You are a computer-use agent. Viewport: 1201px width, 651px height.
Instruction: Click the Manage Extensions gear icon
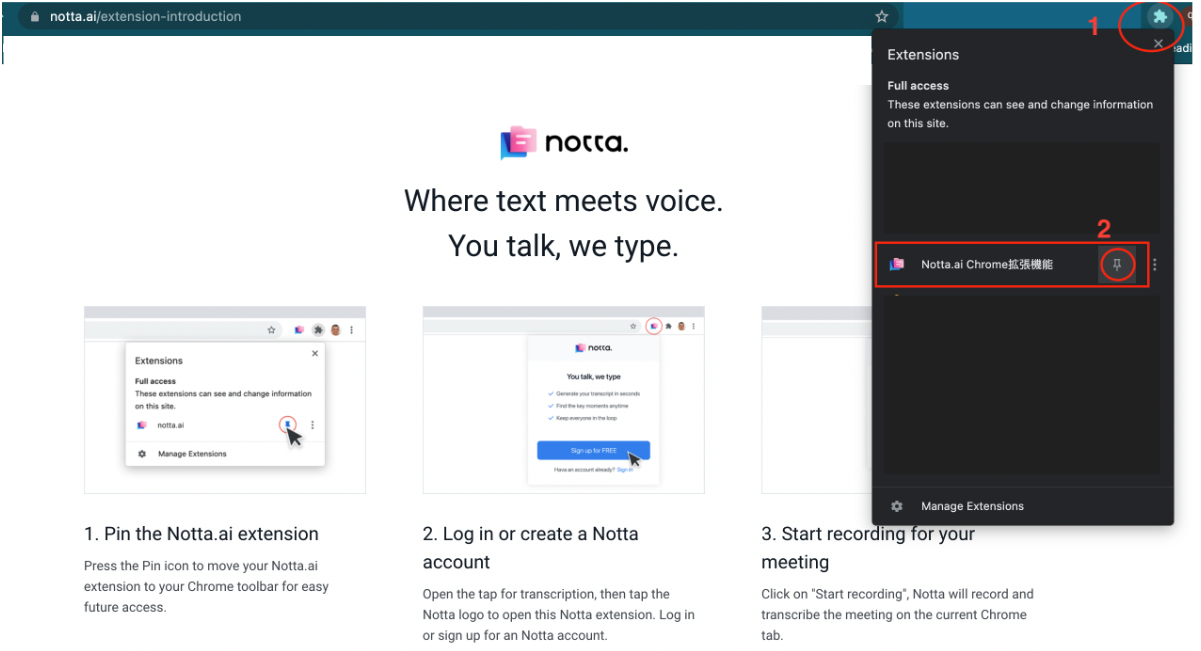click(896, 506)
